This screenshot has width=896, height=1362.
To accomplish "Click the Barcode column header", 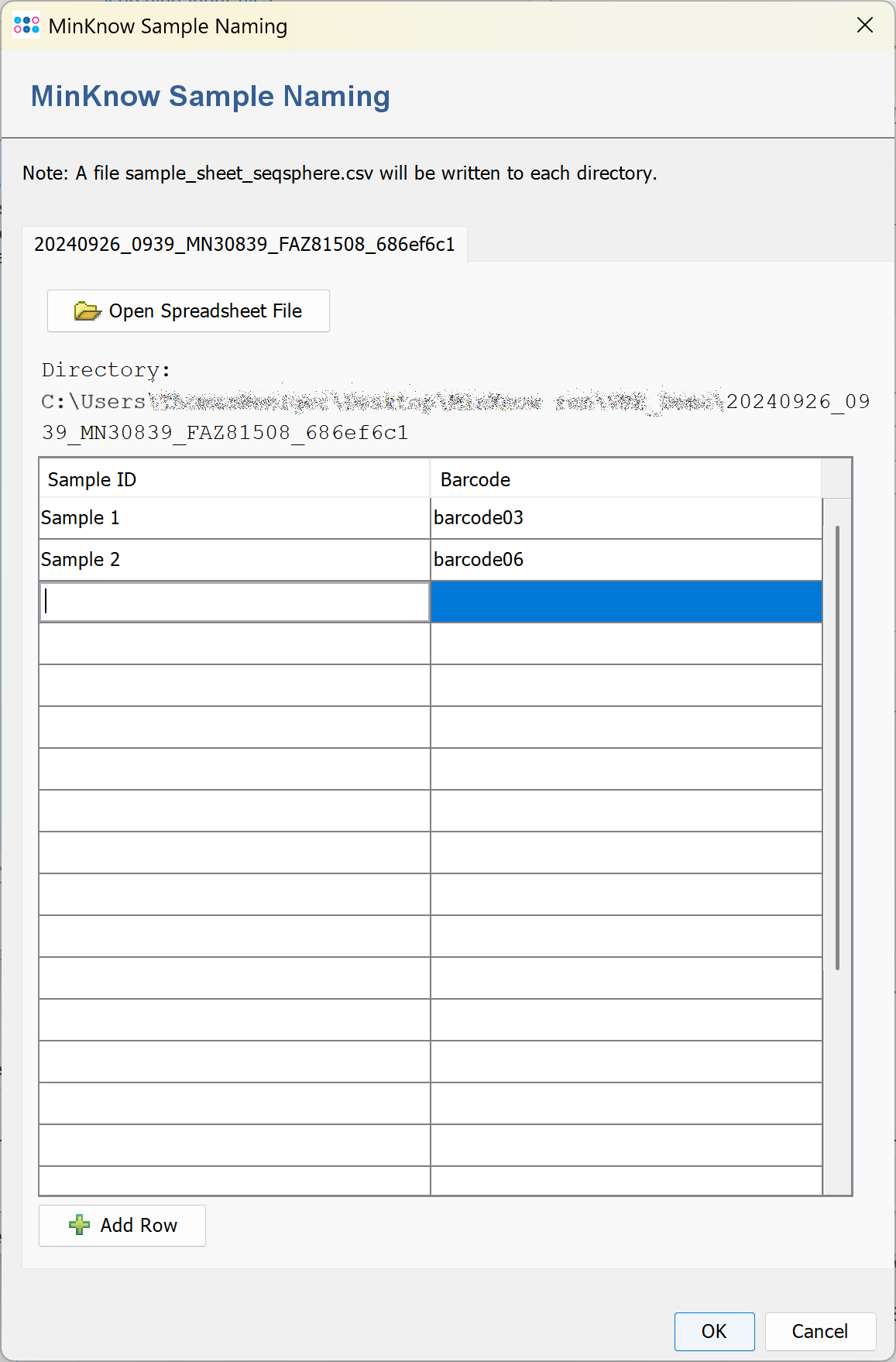I will click(624, 479).
